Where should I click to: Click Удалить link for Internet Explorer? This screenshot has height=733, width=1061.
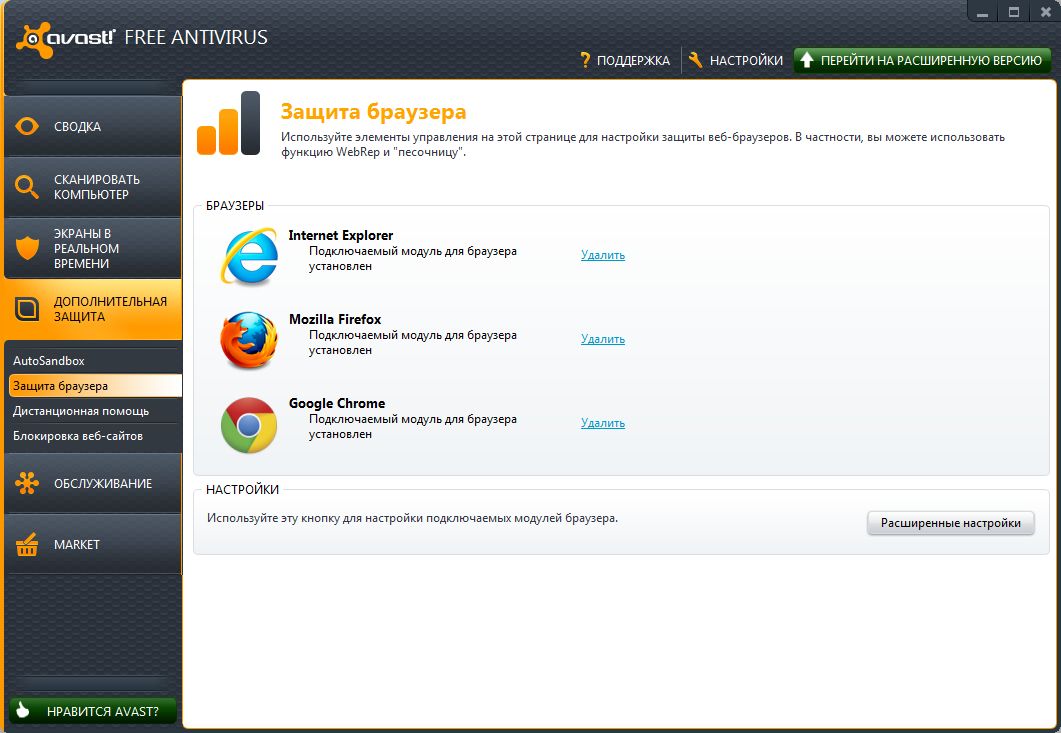coord(603,255)
